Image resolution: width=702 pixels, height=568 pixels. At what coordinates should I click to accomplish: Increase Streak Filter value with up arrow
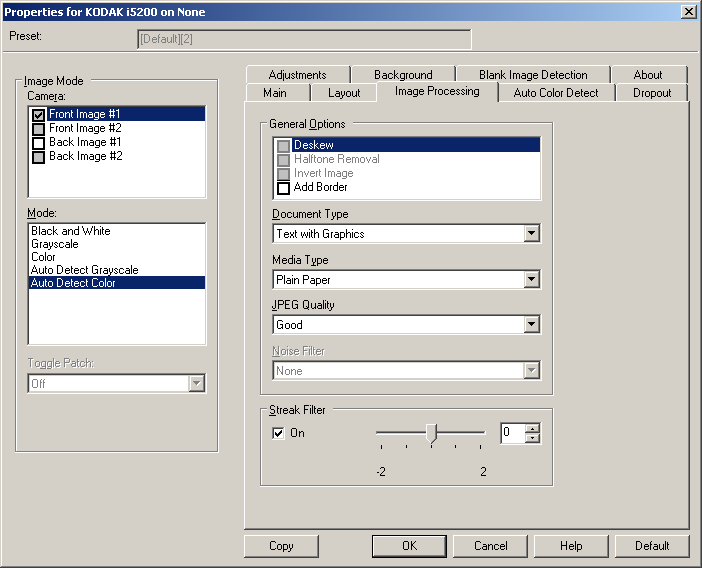[532, 428]
